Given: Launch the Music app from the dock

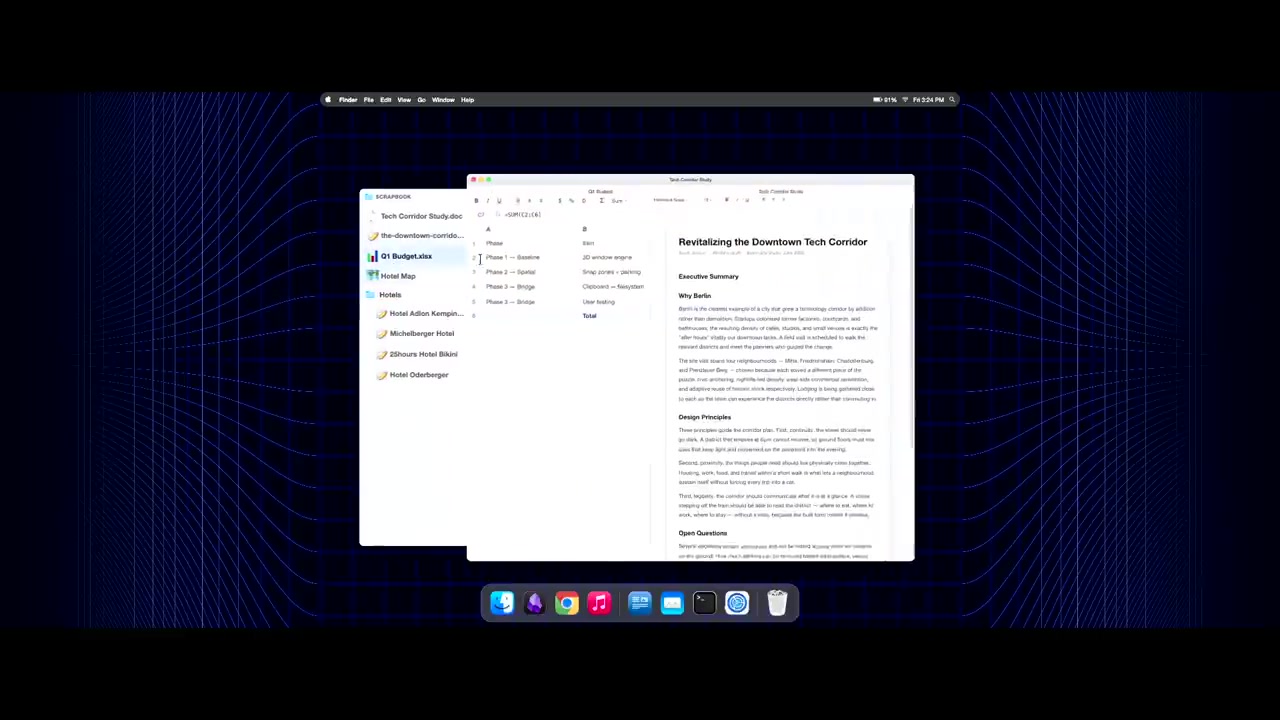Looking at the screenshot, I should (x=599, y=603).
